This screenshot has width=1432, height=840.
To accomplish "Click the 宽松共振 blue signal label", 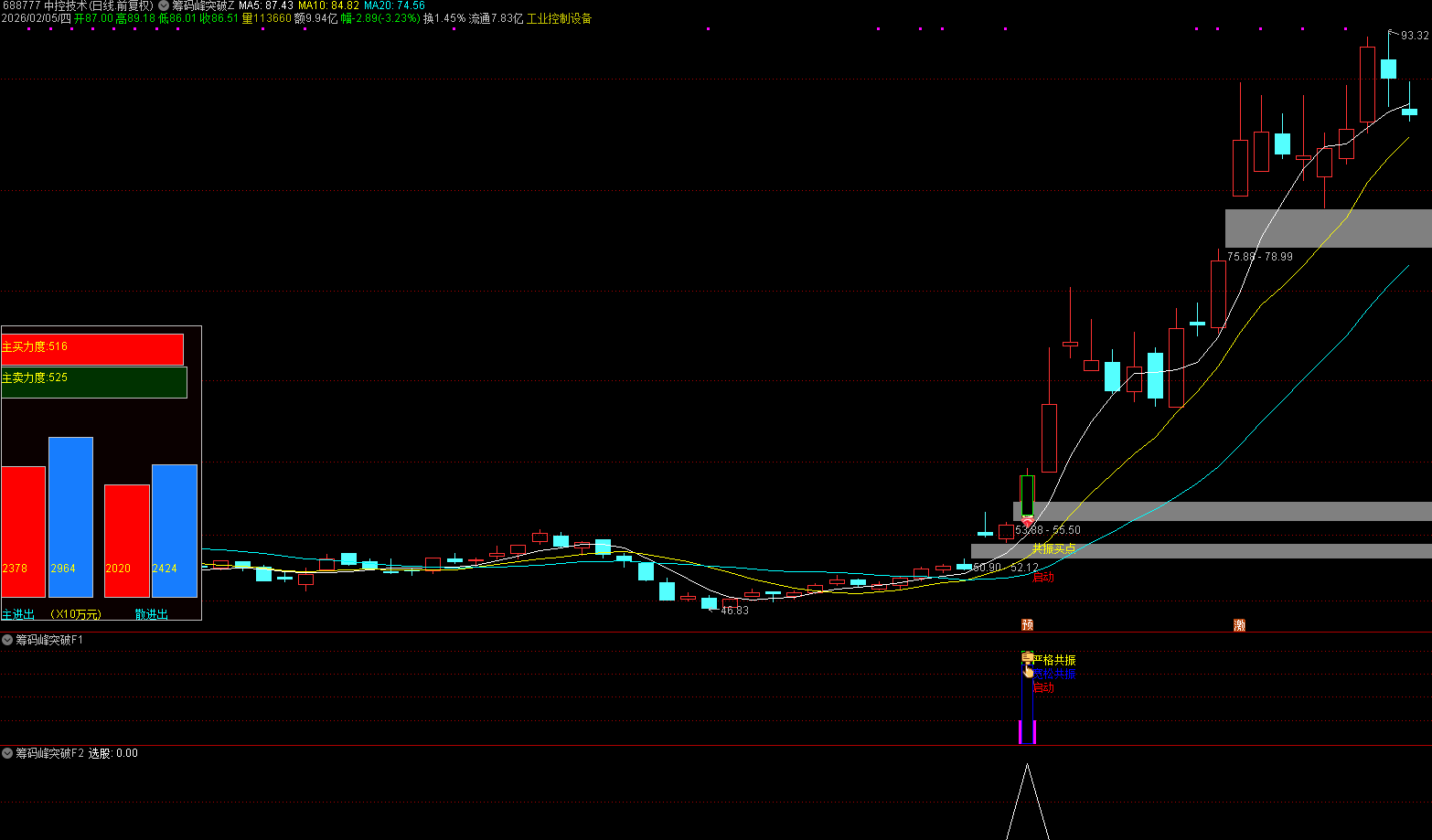I will 1054,674.
